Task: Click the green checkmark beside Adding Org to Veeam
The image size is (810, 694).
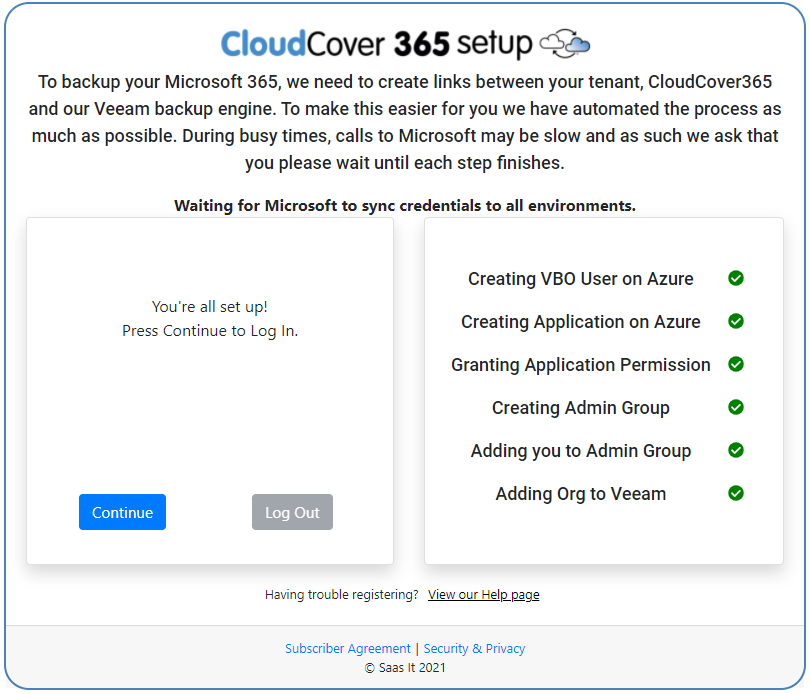Action: [x=736, y=493]
